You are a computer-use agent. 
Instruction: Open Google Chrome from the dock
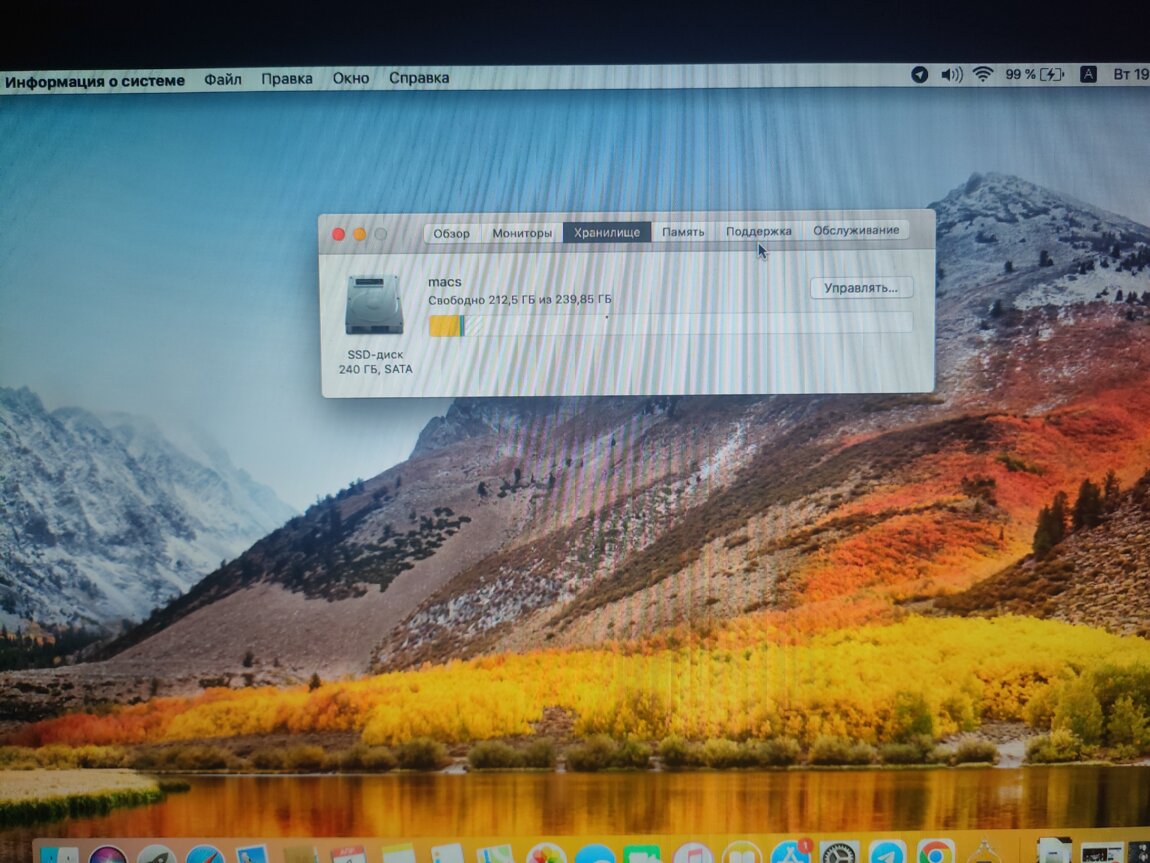pos(936,852)
